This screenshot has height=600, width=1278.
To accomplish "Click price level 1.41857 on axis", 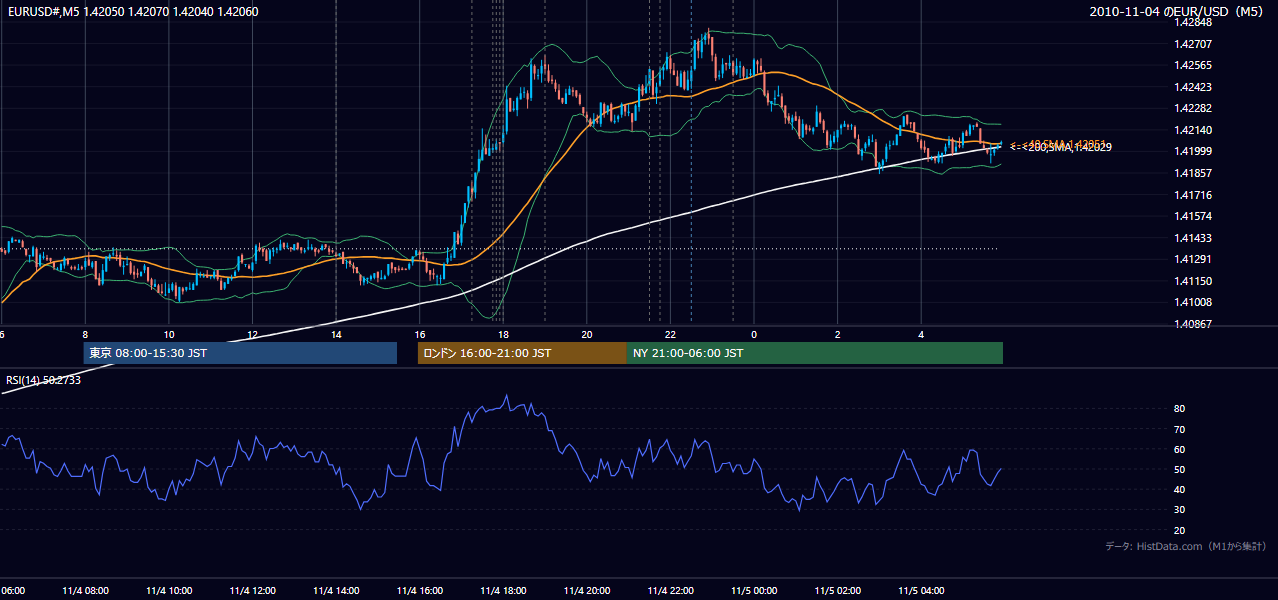I will point(1193,173).
